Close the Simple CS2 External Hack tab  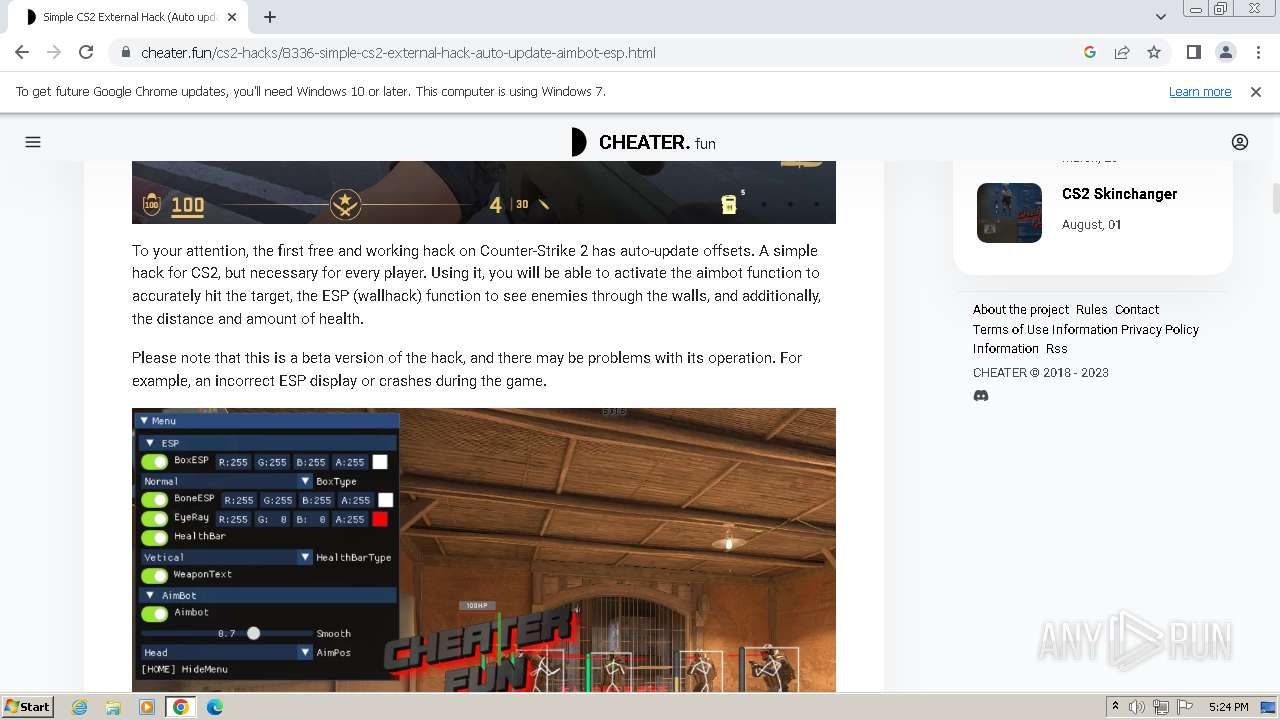pos(232,17)
